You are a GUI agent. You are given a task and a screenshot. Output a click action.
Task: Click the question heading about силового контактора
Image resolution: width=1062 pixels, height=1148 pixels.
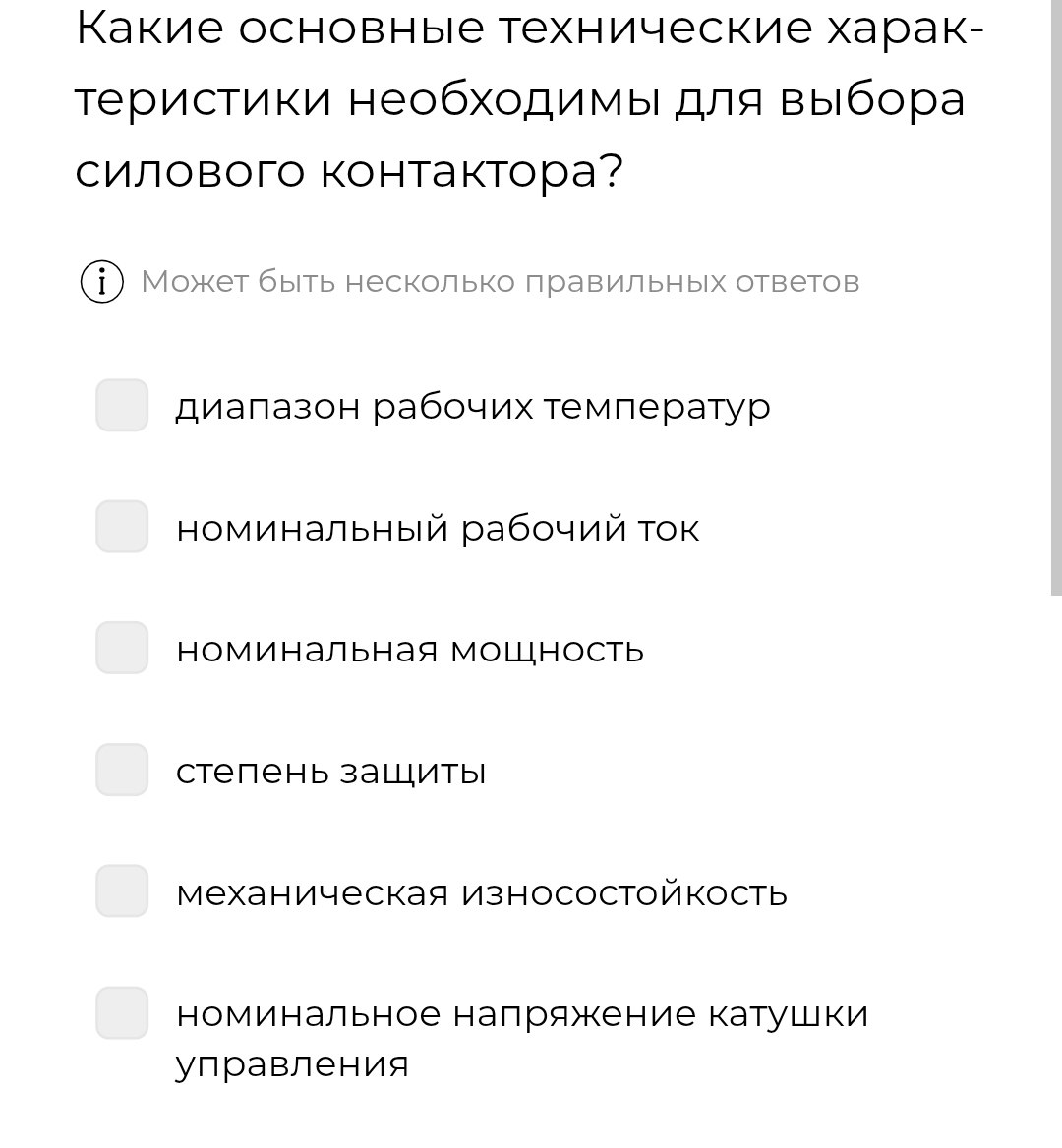pos(530,99)
